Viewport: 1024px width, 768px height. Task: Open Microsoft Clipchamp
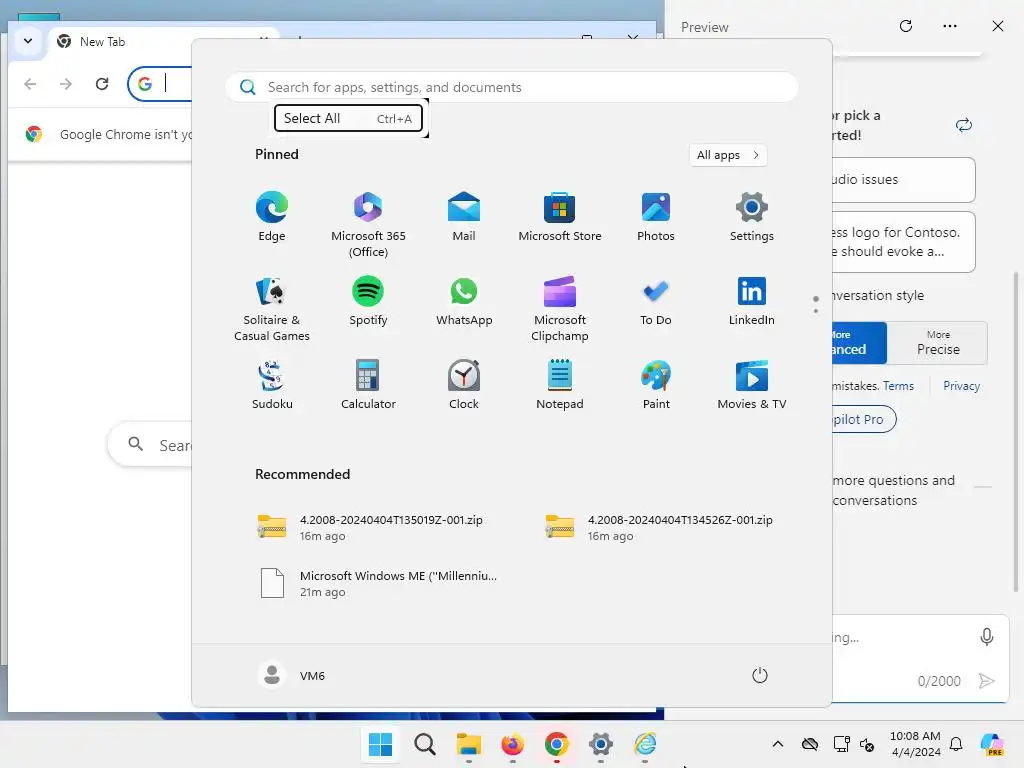pos(560,309)
